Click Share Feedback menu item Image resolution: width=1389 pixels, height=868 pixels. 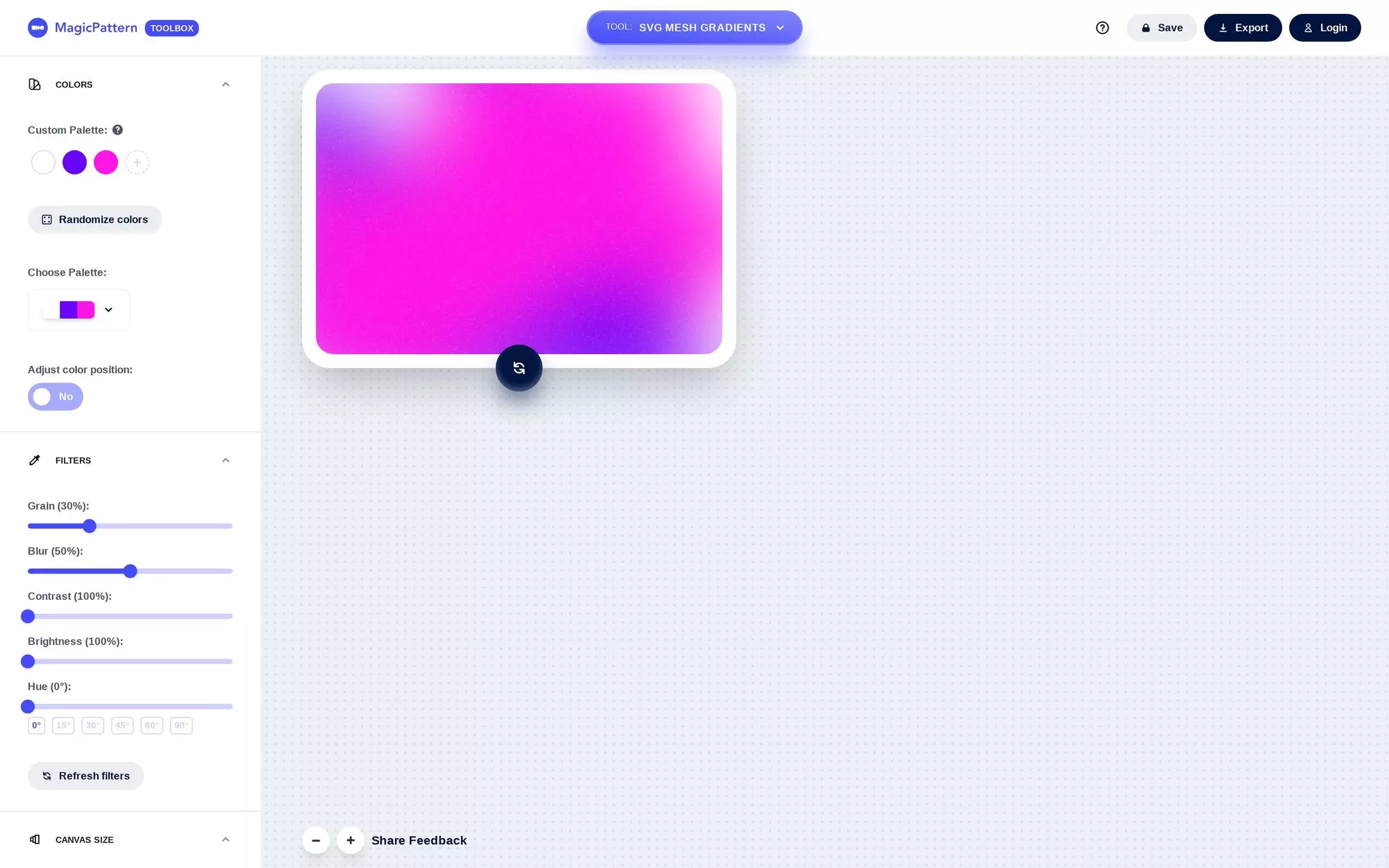(419, 840)
